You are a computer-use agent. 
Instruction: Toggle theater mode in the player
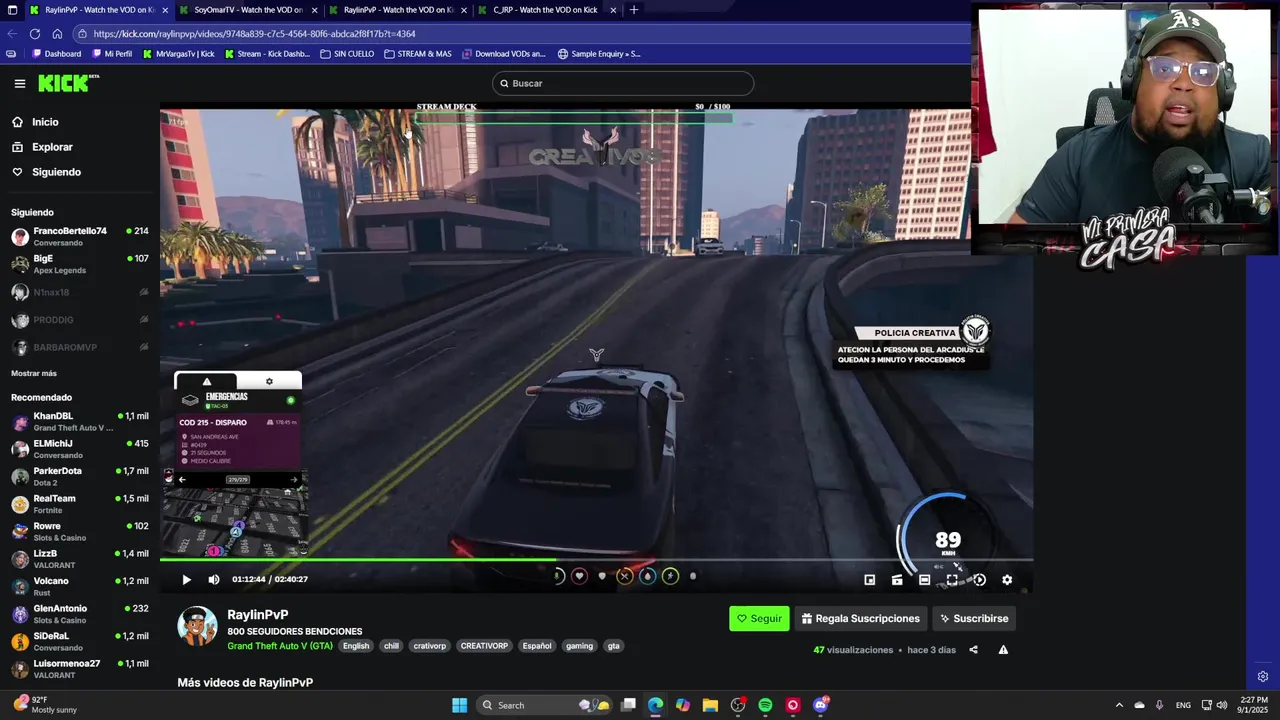click(925, 579)
